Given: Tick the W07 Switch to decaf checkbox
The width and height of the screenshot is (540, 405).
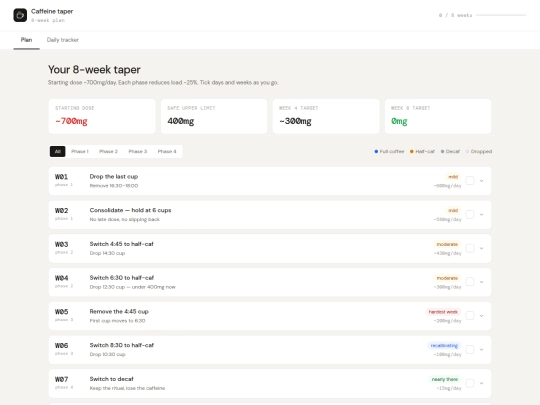Looking at the screenshot, I should tap(470, 383).
